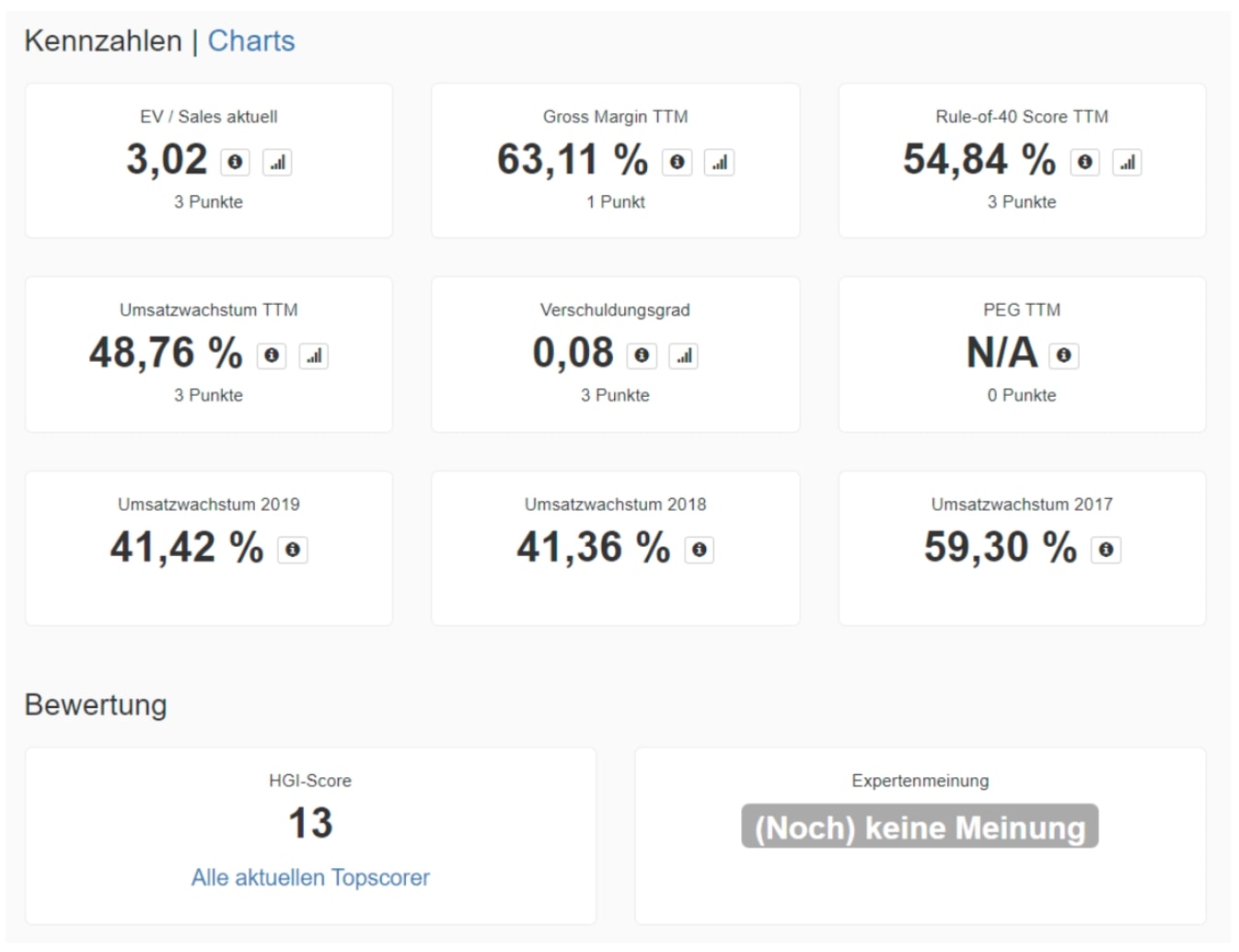Screen dimensions: 1239x952
Task: Select the 0,08 Verschuldungsgrad value
Action: 573,353
